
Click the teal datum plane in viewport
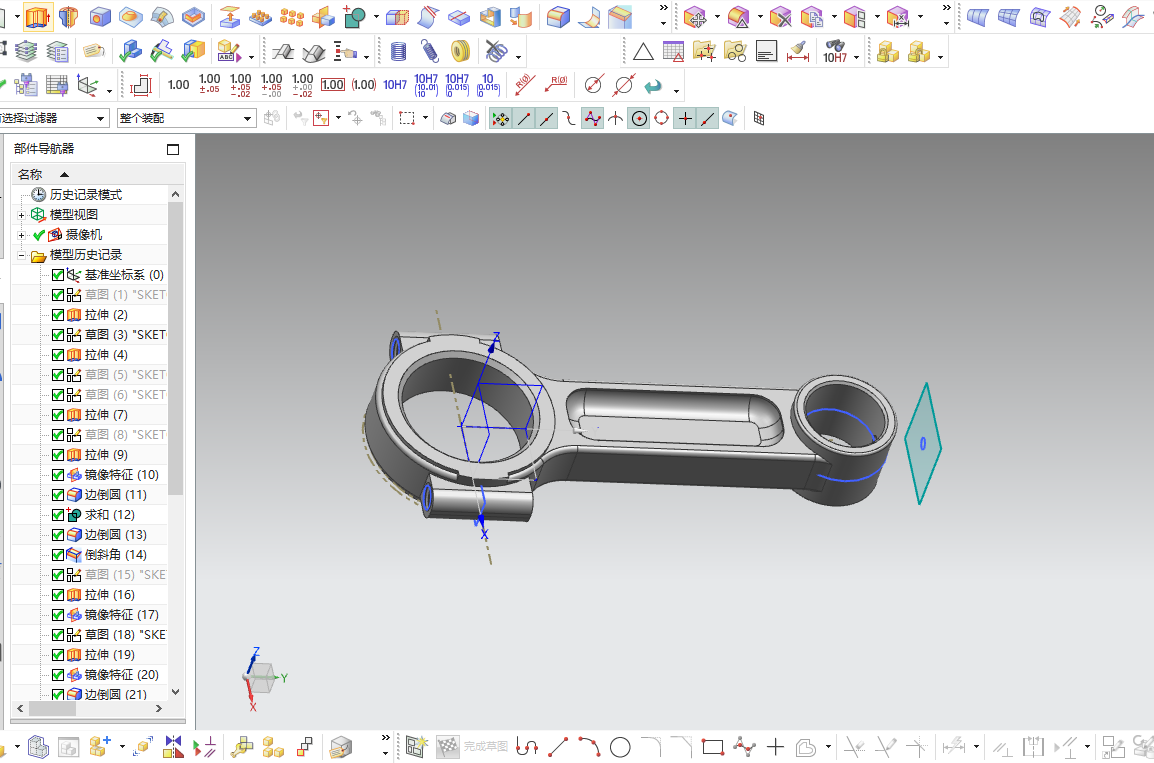[x=922, y=443]
